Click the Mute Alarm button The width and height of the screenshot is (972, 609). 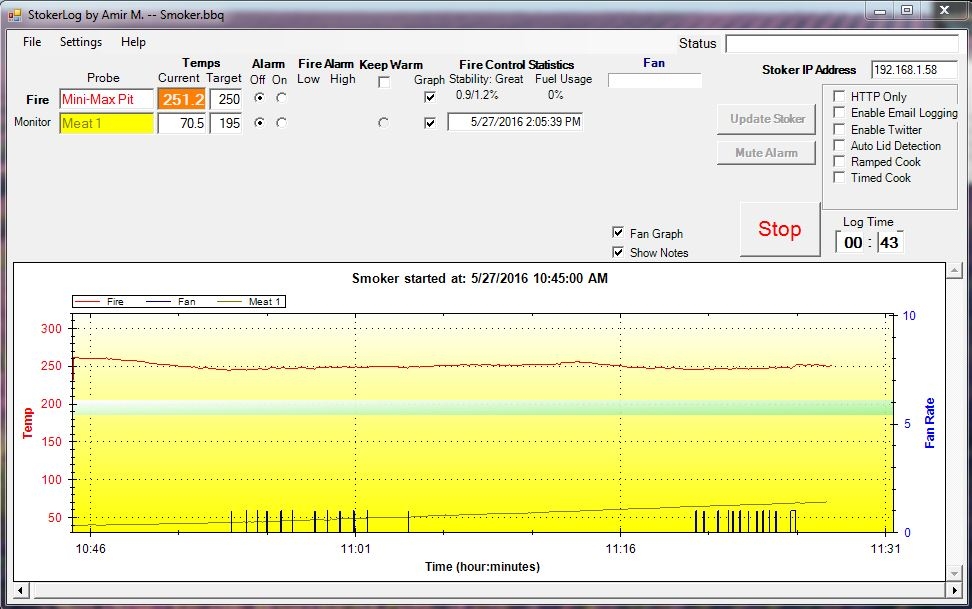point(767,153)
